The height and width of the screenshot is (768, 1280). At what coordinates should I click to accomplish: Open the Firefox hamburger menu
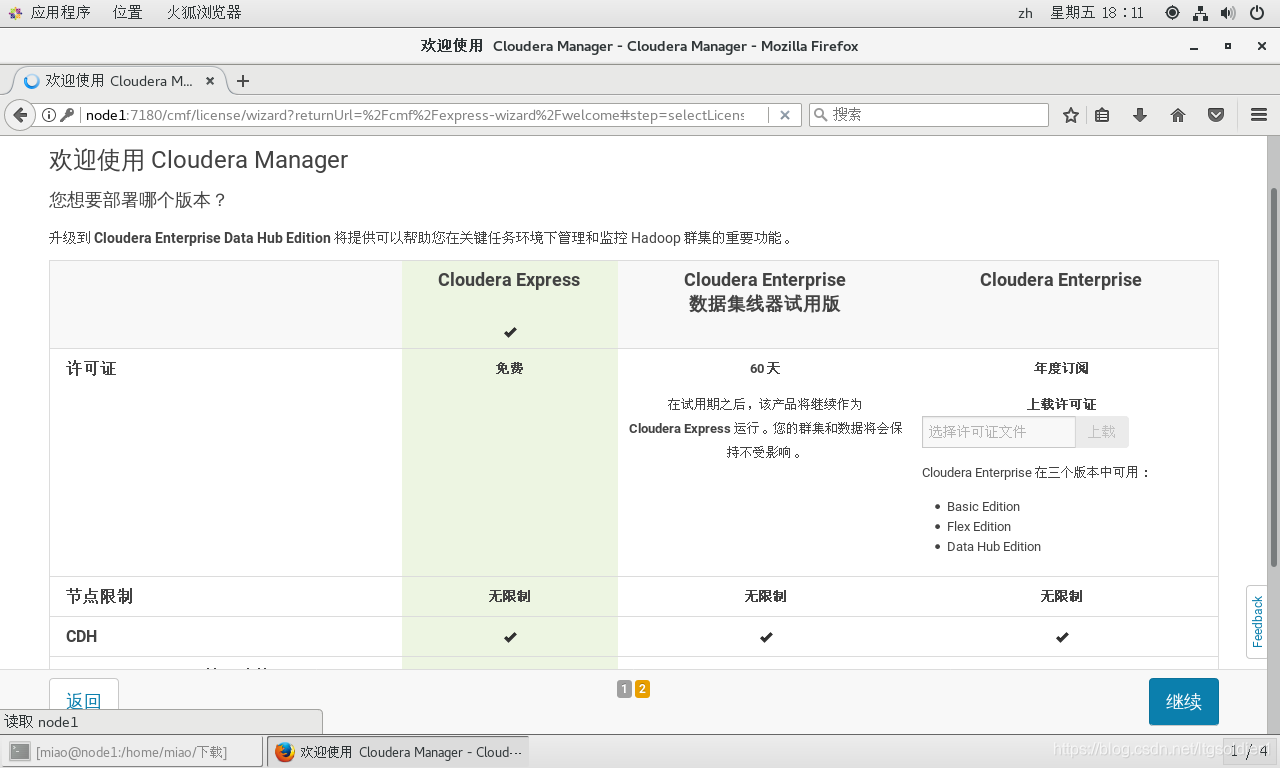[1258, 115]
